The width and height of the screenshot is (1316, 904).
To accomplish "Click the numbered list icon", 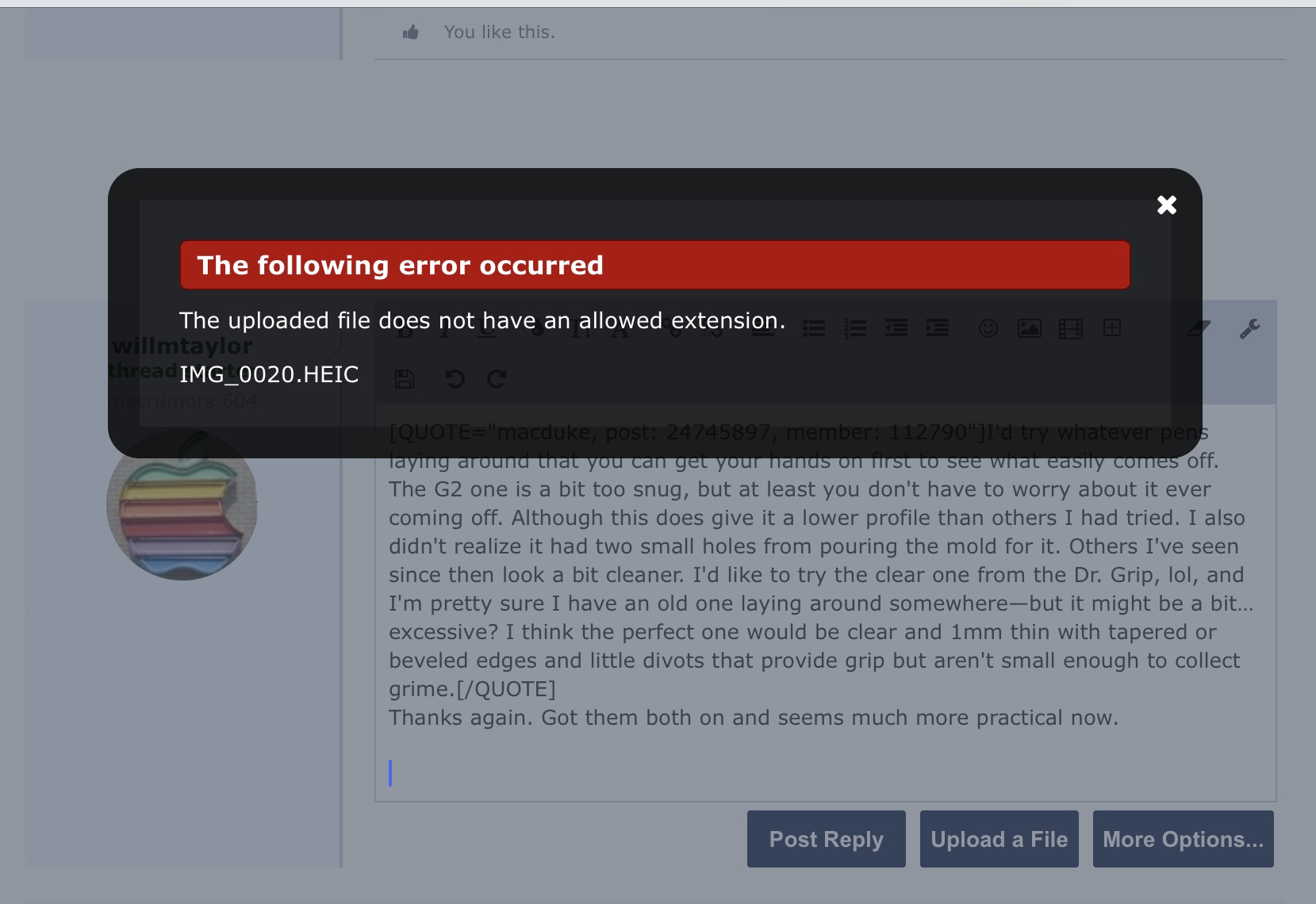I will pyautogui.click(x=855, y=328).
